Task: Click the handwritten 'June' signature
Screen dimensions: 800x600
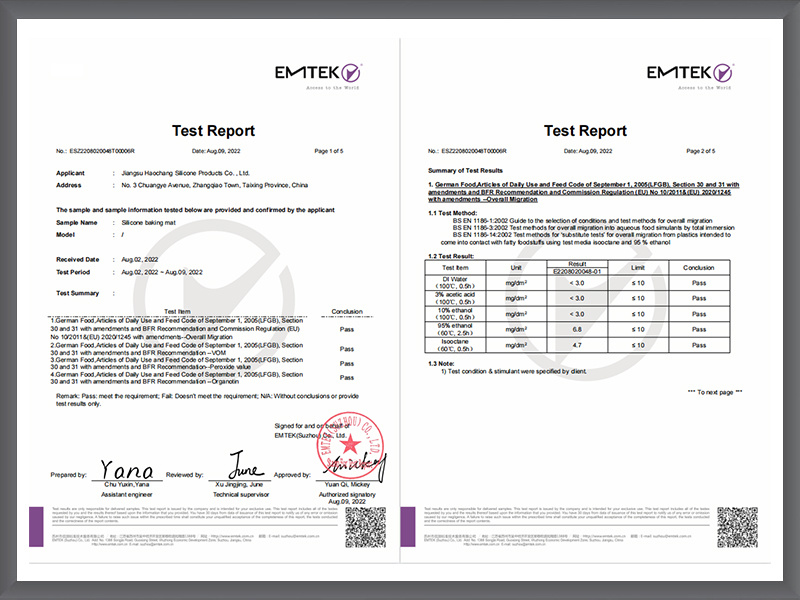Action: (246, 464)
